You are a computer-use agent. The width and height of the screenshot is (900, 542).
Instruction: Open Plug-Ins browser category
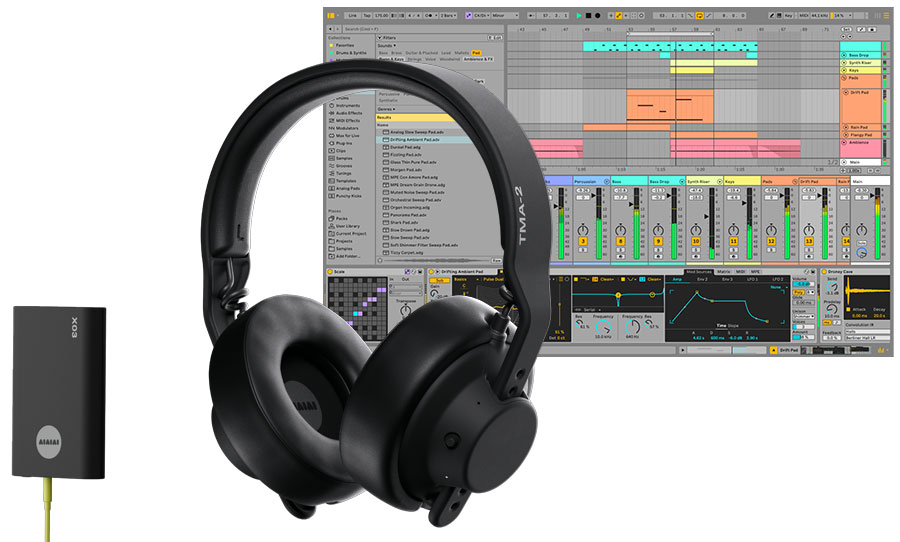341,143
